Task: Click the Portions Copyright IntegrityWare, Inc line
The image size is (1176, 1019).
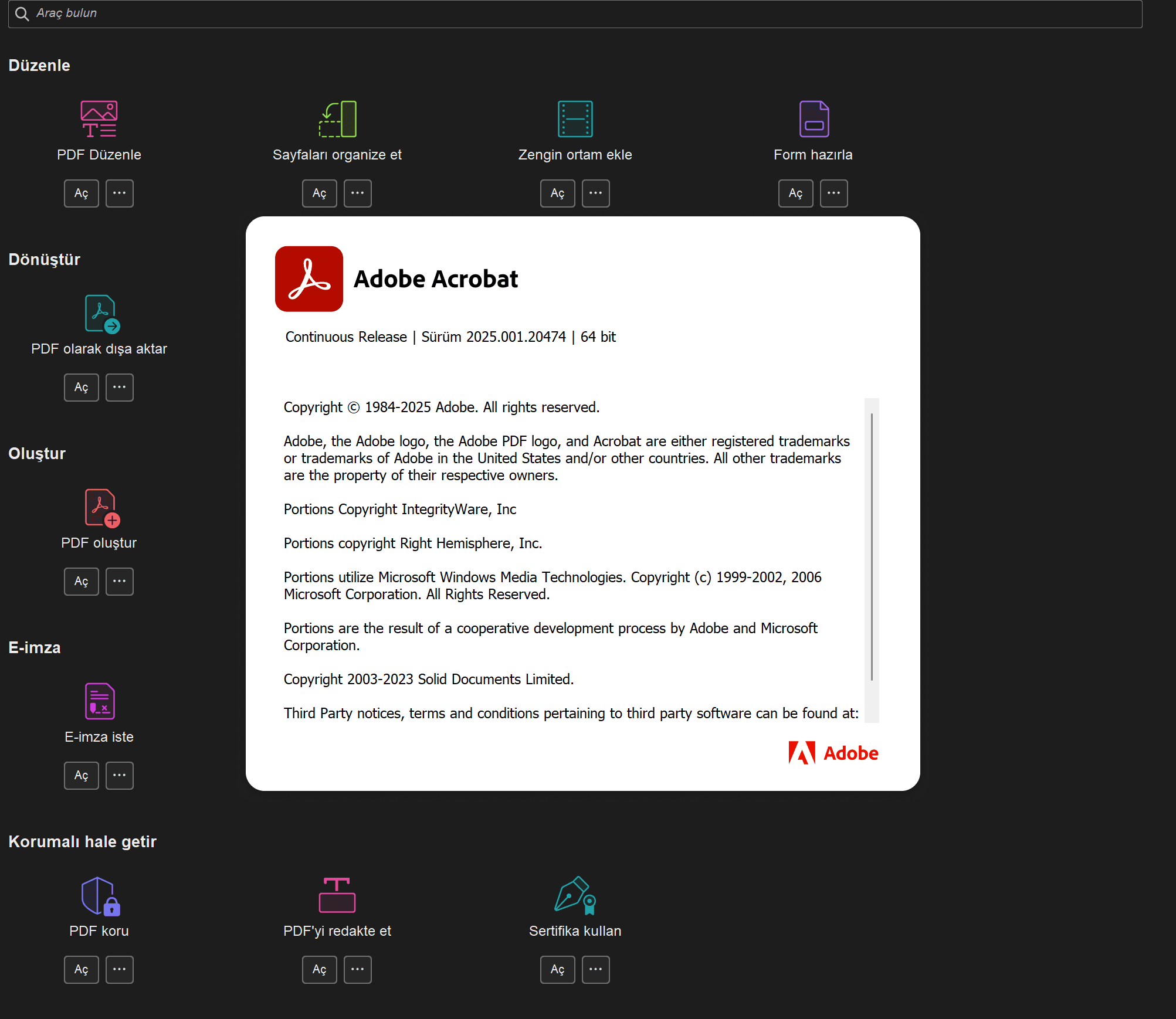Action: point(400,509)
